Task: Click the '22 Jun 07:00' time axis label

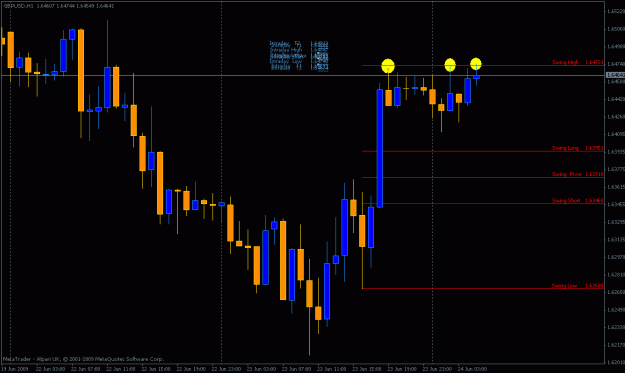Action: click(x=85, y=369)
